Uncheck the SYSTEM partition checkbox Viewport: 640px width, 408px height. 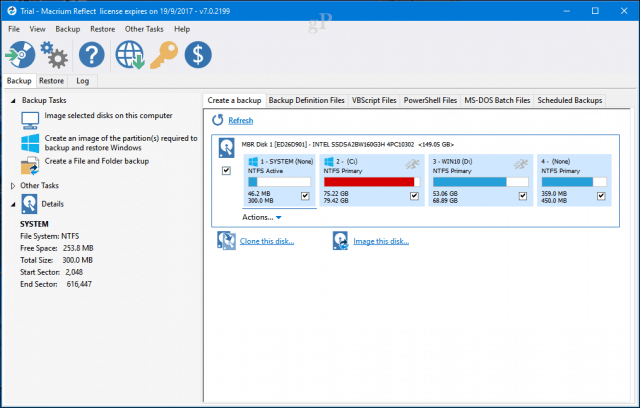305,196
